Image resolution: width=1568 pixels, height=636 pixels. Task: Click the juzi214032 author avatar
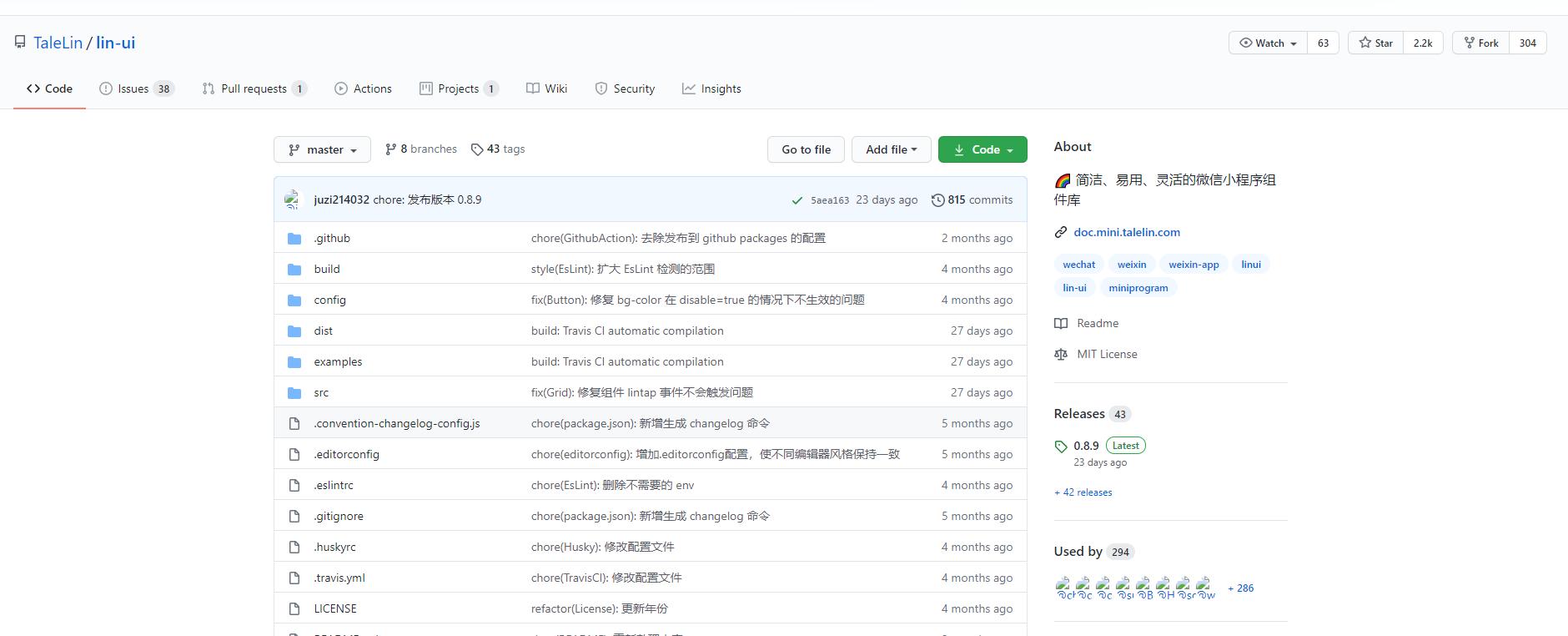click(x=292, y=199)
